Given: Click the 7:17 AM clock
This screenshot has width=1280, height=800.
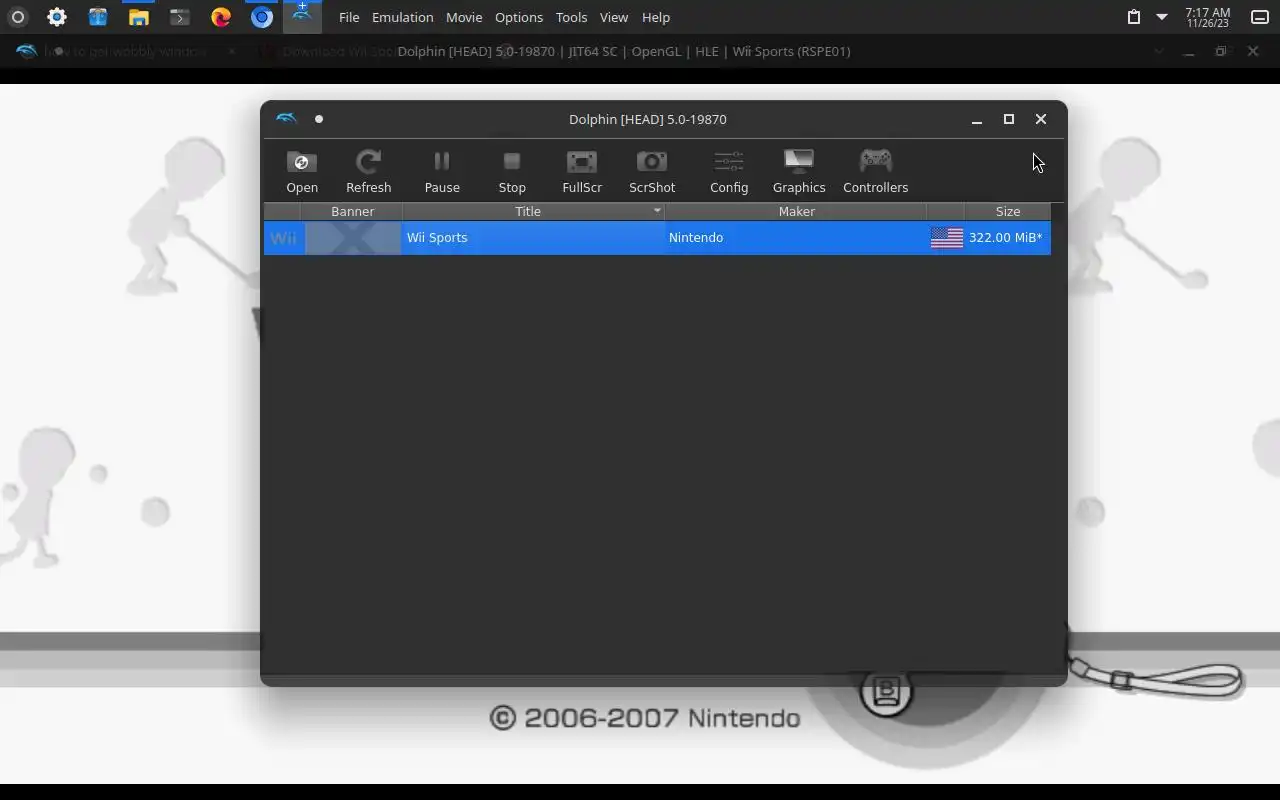Looking at the screenshot, I should coord(1207,17).
